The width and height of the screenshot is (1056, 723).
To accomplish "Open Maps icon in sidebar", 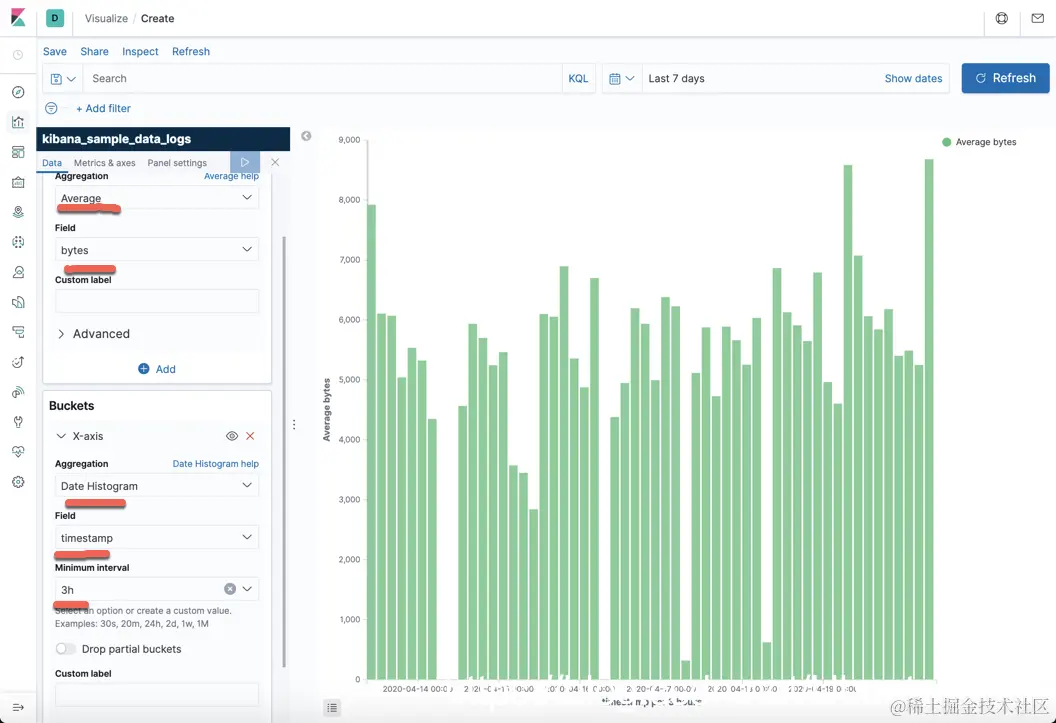I will [x=18, y=212].
